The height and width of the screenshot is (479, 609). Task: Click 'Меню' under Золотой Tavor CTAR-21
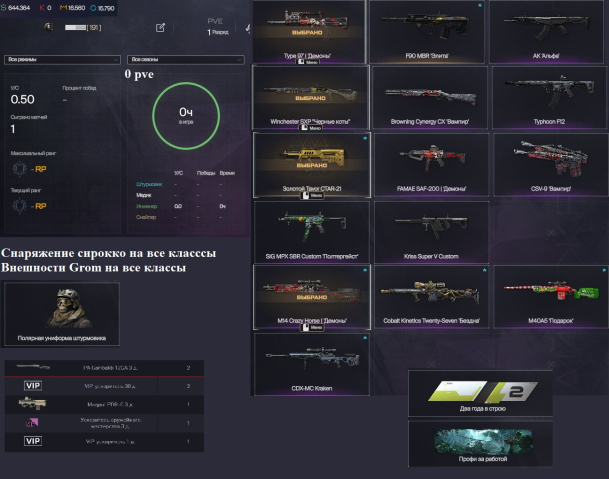[312, 195]
